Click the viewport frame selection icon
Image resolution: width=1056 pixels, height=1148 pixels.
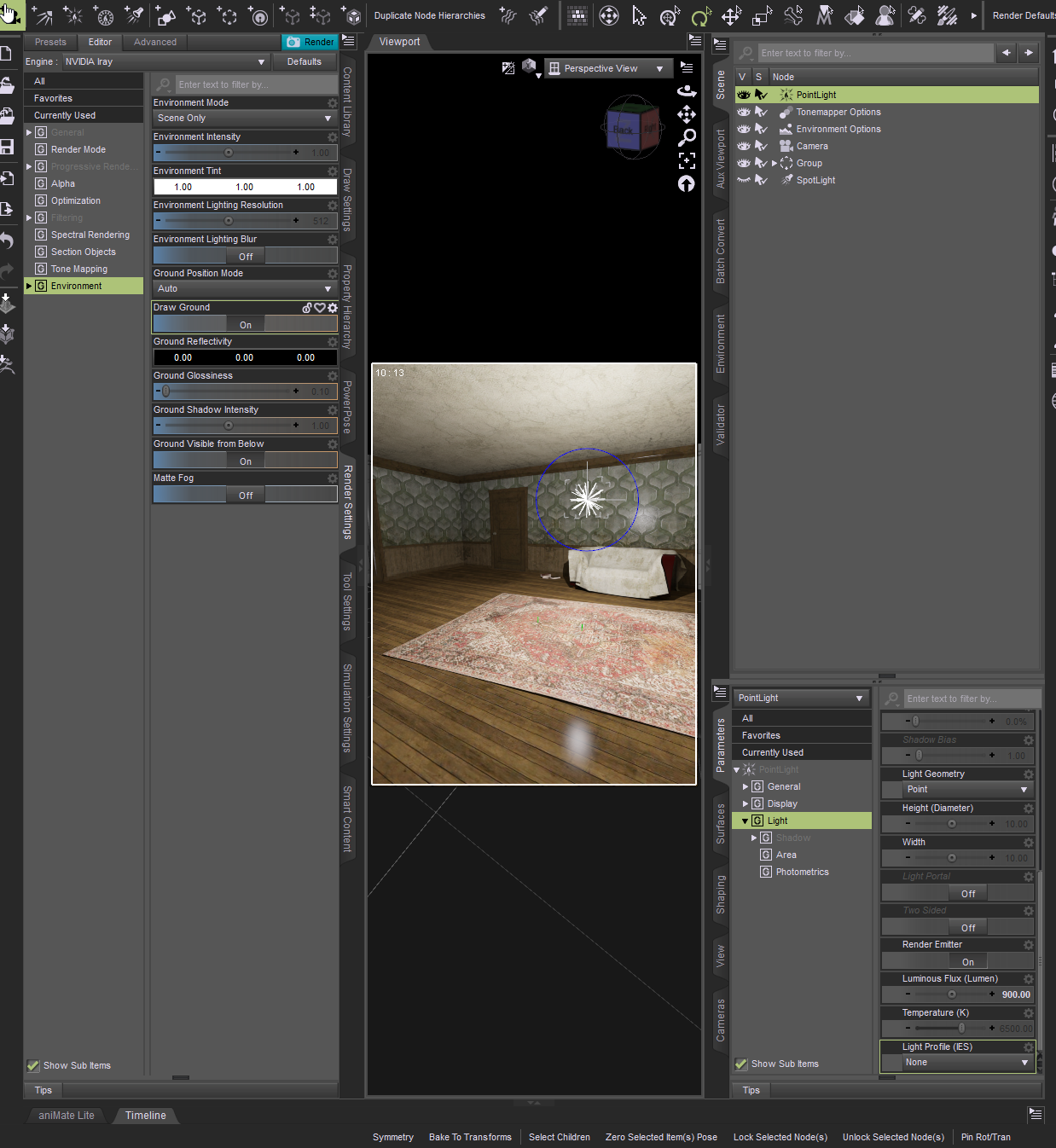click(x=687, y=160)
